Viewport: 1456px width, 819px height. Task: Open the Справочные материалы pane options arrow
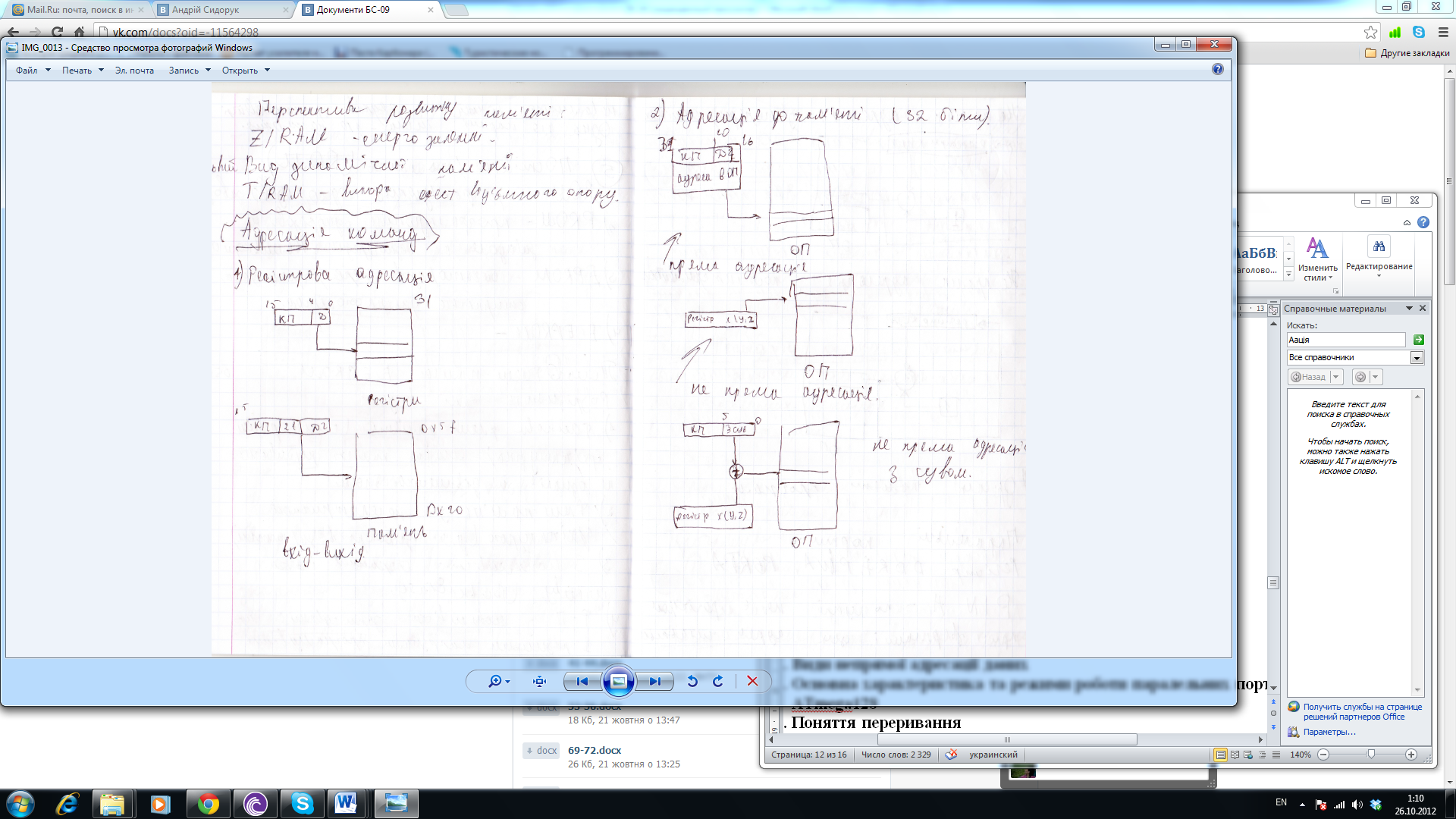(1409, 308)
